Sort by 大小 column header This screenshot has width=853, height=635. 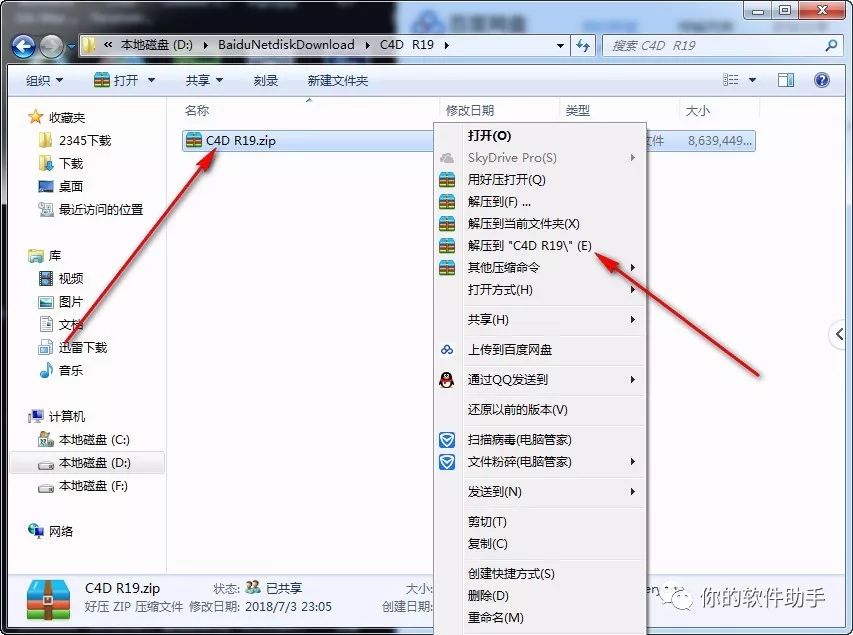(x=697, y=110)
